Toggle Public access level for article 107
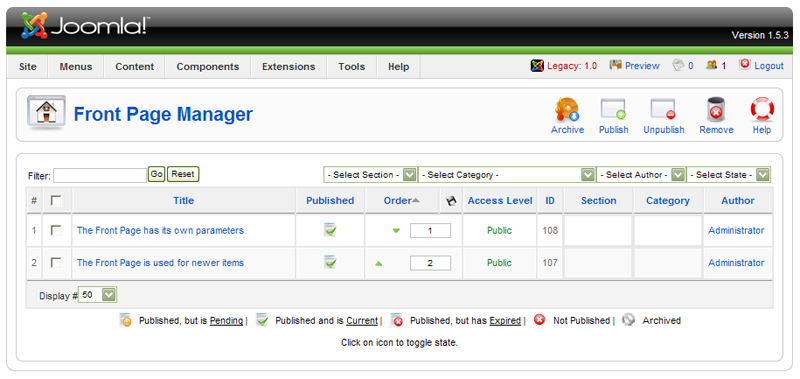This screenshot has height=379, width=800. click(x=499, y=263)
